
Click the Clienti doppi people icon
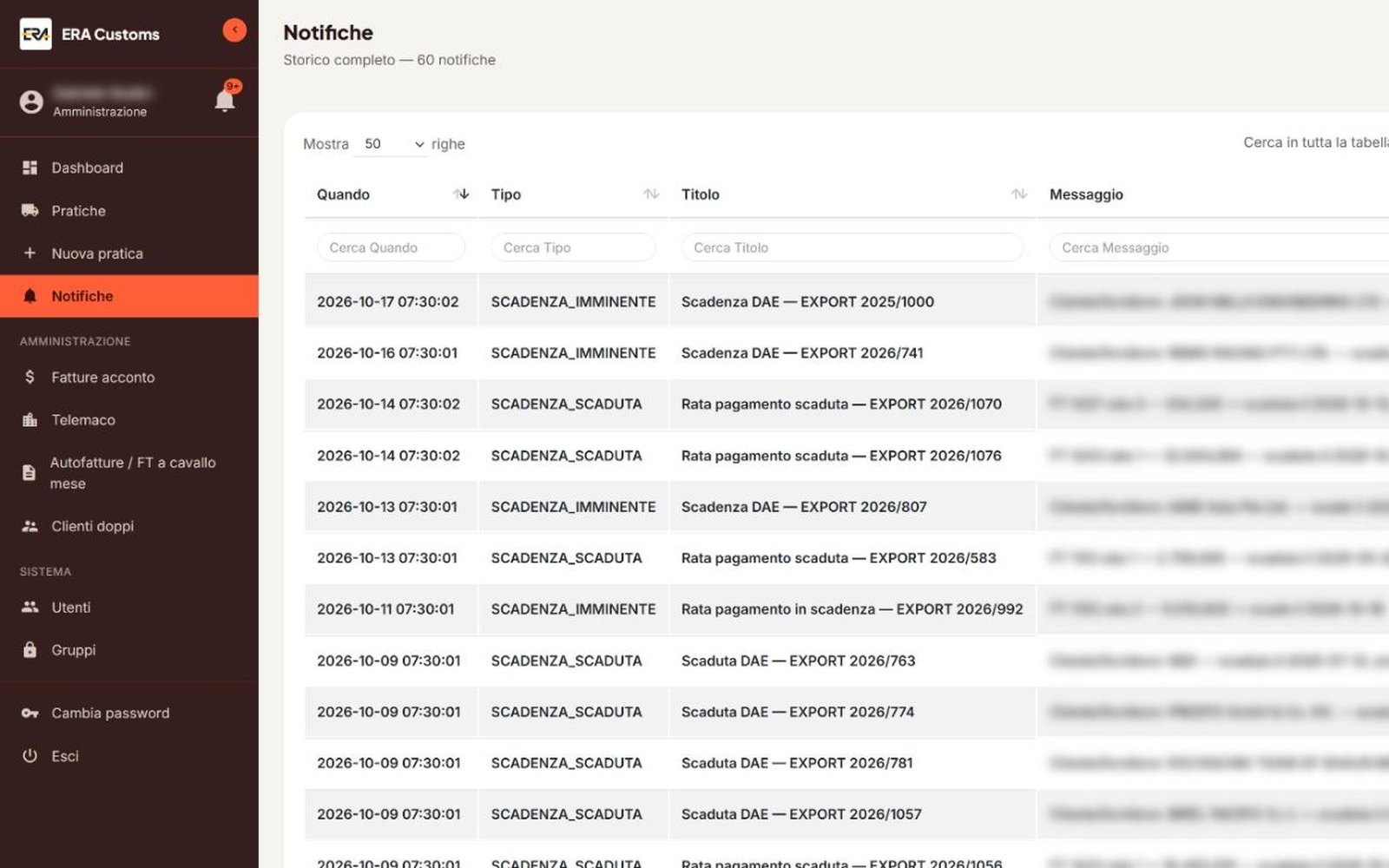30,526
